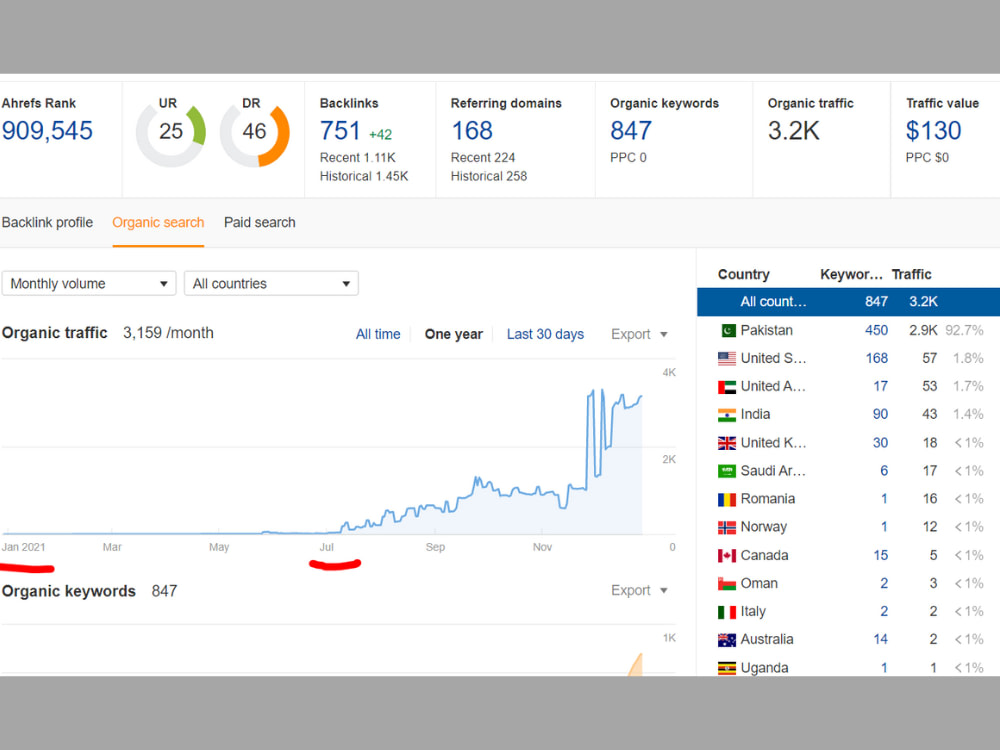The width and height of the screenshot is (1000, 750).
Task: Click the Pakistan flag icon
Action: coord(726,330)
